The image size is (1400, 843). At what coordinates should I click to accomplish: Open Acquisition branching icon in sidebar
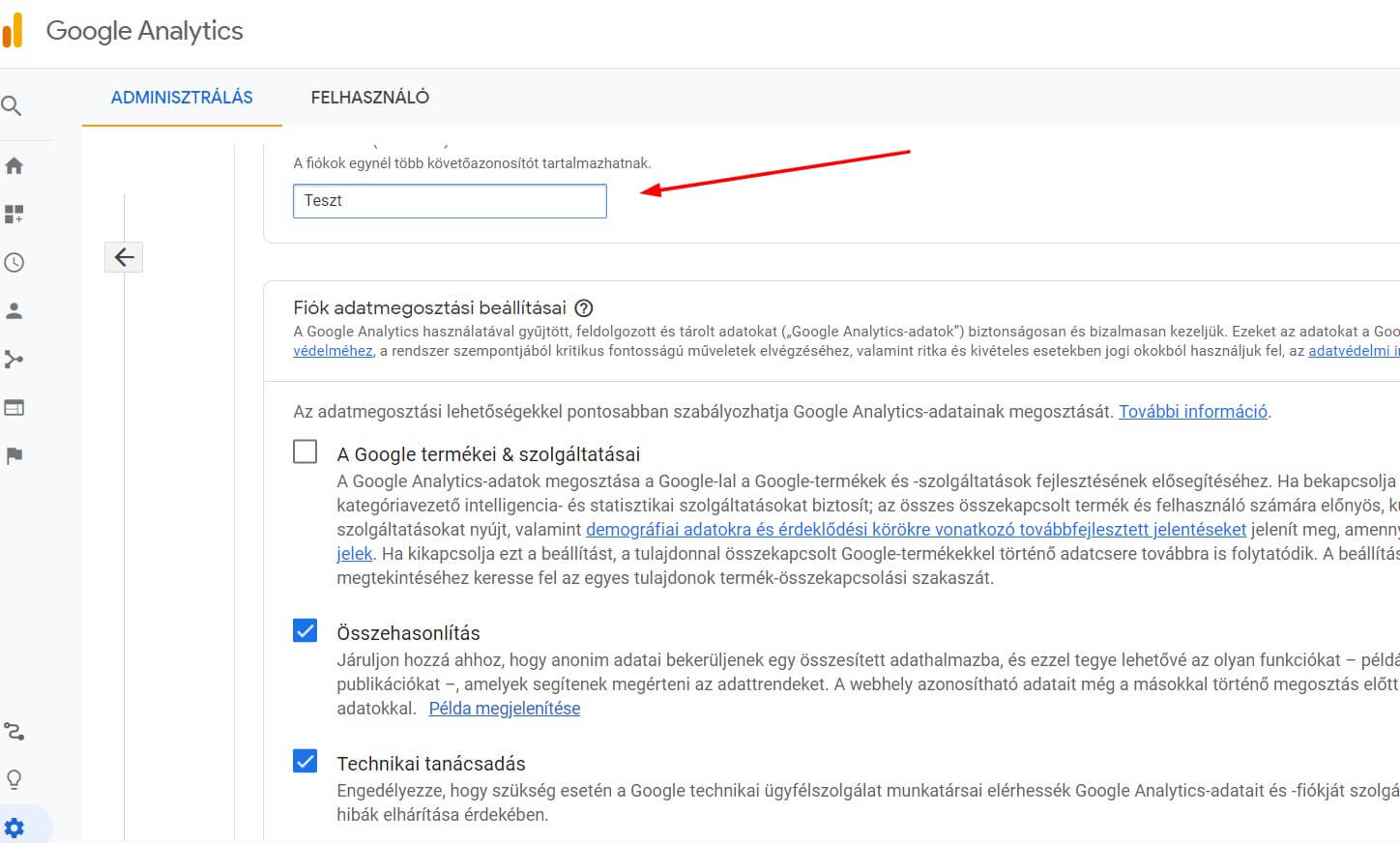point(14,359)
